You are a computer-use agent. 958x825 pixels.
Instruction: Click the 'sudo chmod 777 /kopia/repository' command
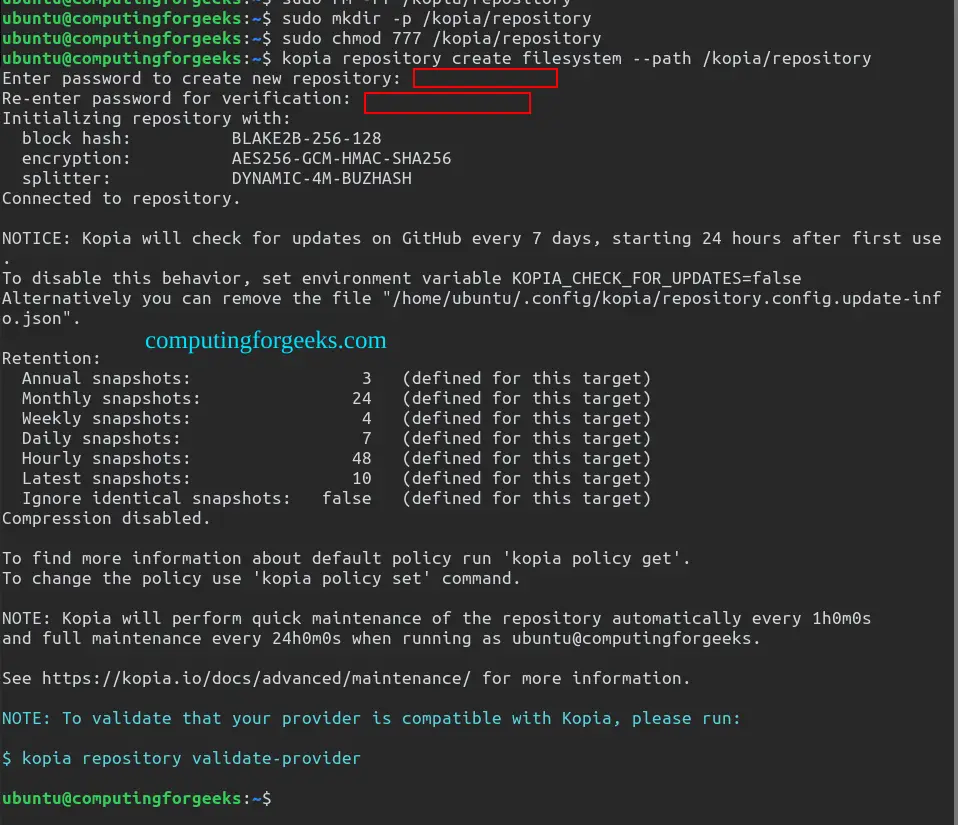(x=441, y=38)
